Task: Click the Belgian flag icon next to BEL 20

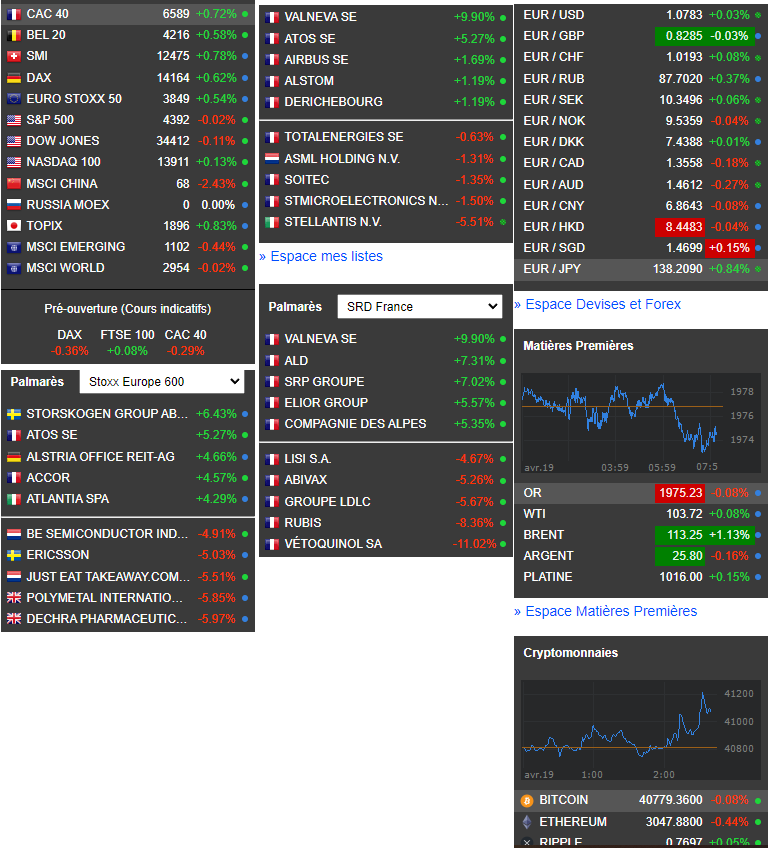Action: [14, 36]
